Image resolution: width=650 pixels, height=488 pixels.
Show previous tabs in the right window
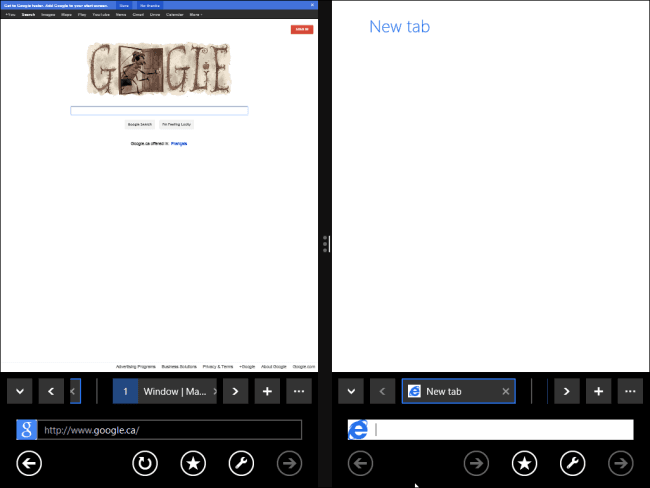[382, 391]
